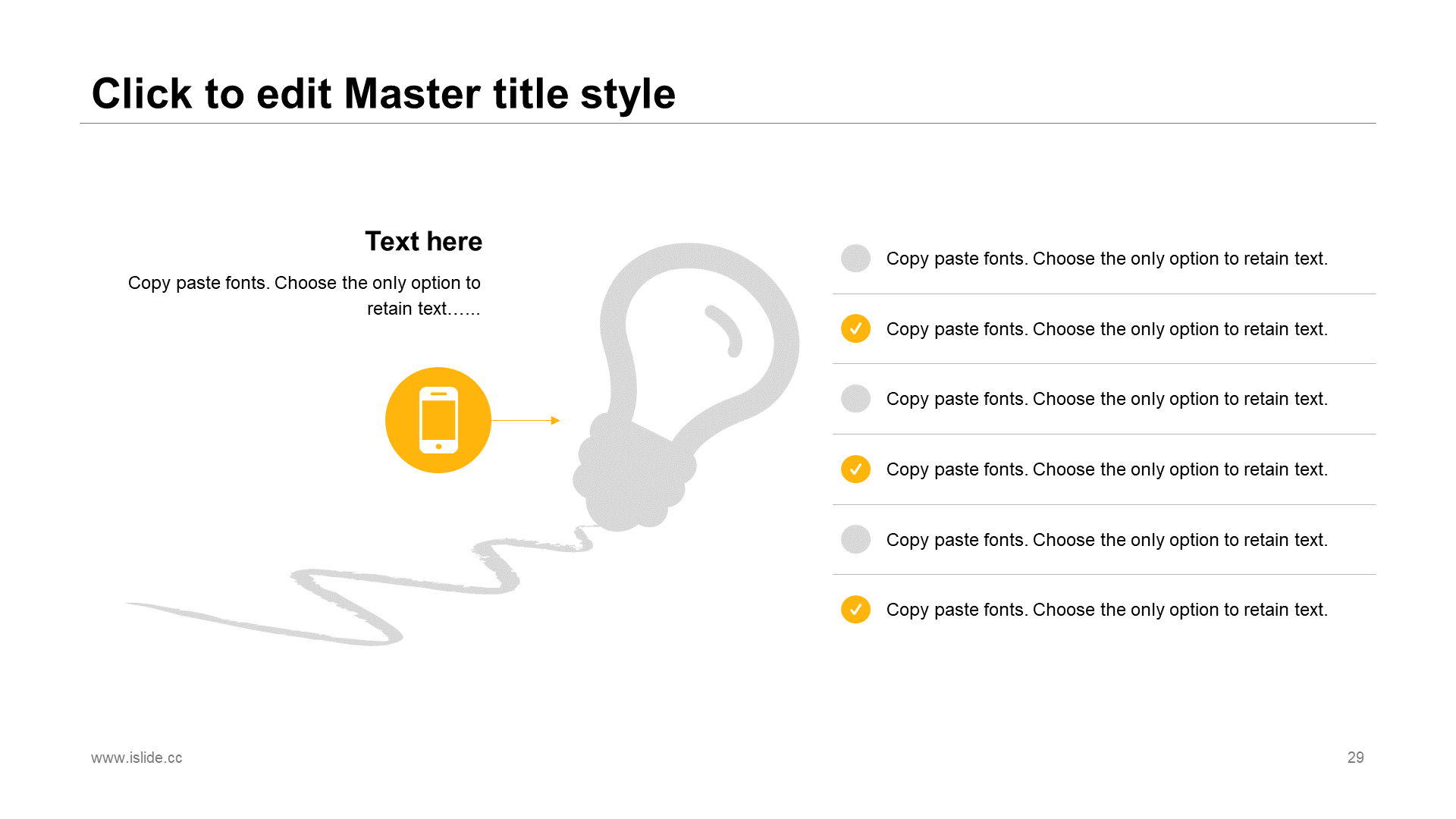The width and height of the screenshot is (1456, 819).
Task: Toggle the bottom orange checkmark circle
Action: pyautogui.click(x=855, y=609)
